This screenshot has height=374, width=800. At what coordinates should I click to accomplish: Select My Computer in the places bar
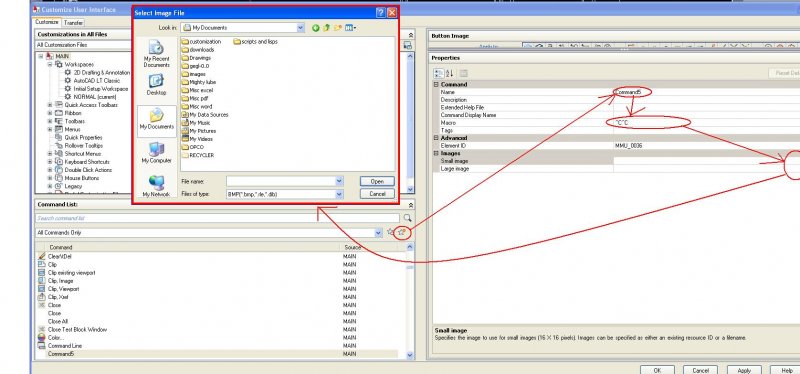point(157,153)
